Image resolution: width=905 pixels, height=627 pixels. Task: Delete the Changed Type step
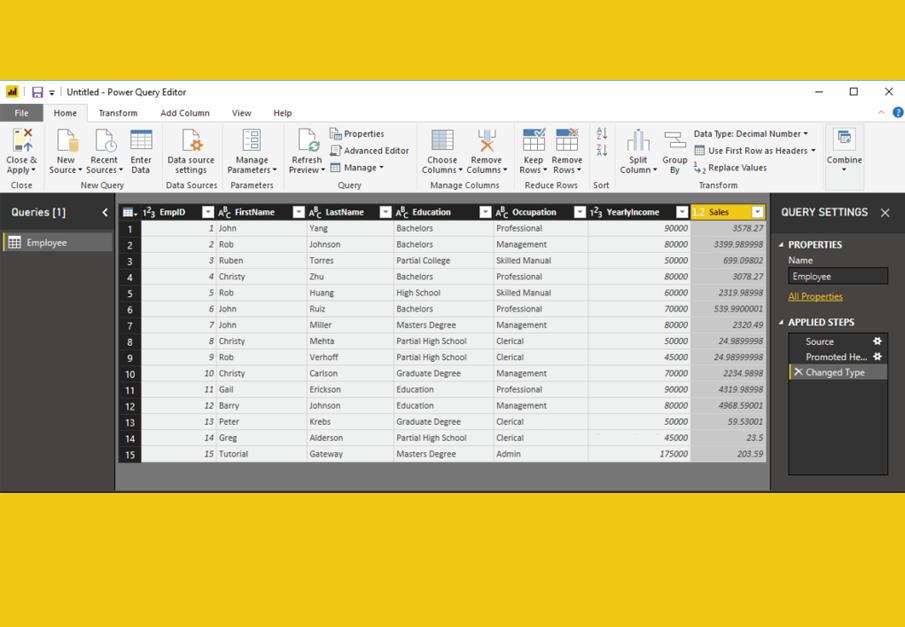[798, 372]
